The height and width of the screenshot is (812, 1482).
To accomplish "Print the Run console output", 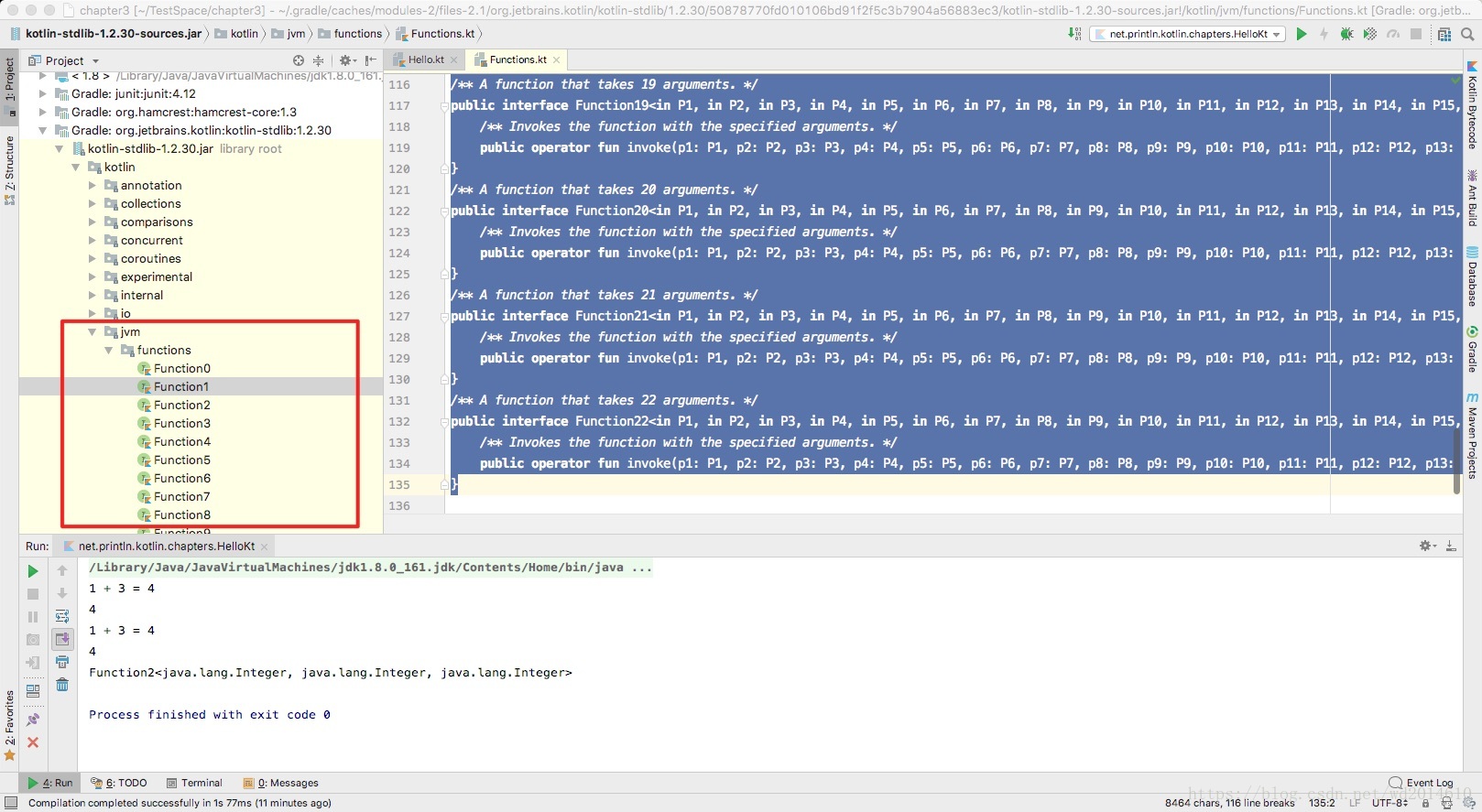I will 62,662.
